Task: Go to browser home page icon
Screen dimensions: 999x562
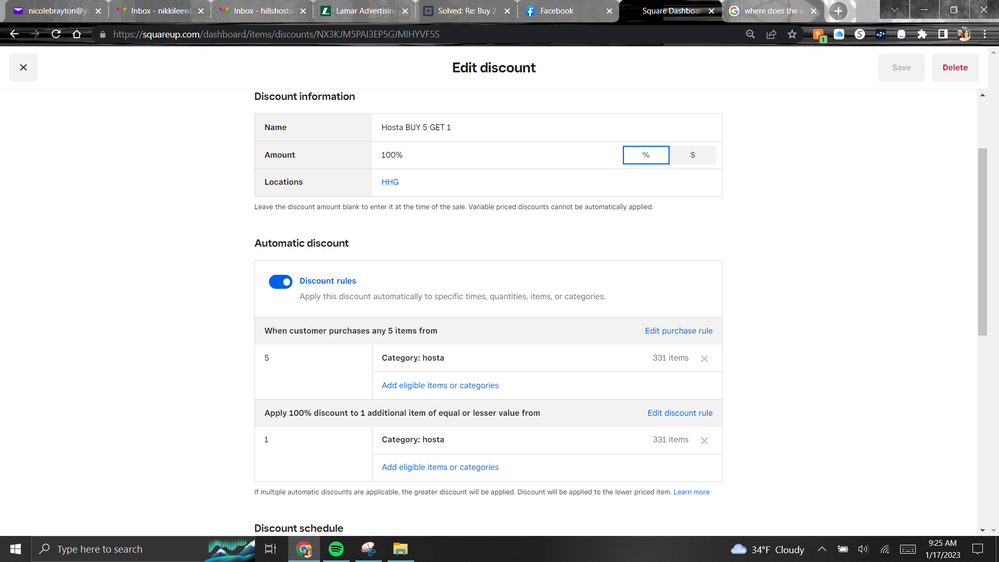Action: [x=77, y=34]
